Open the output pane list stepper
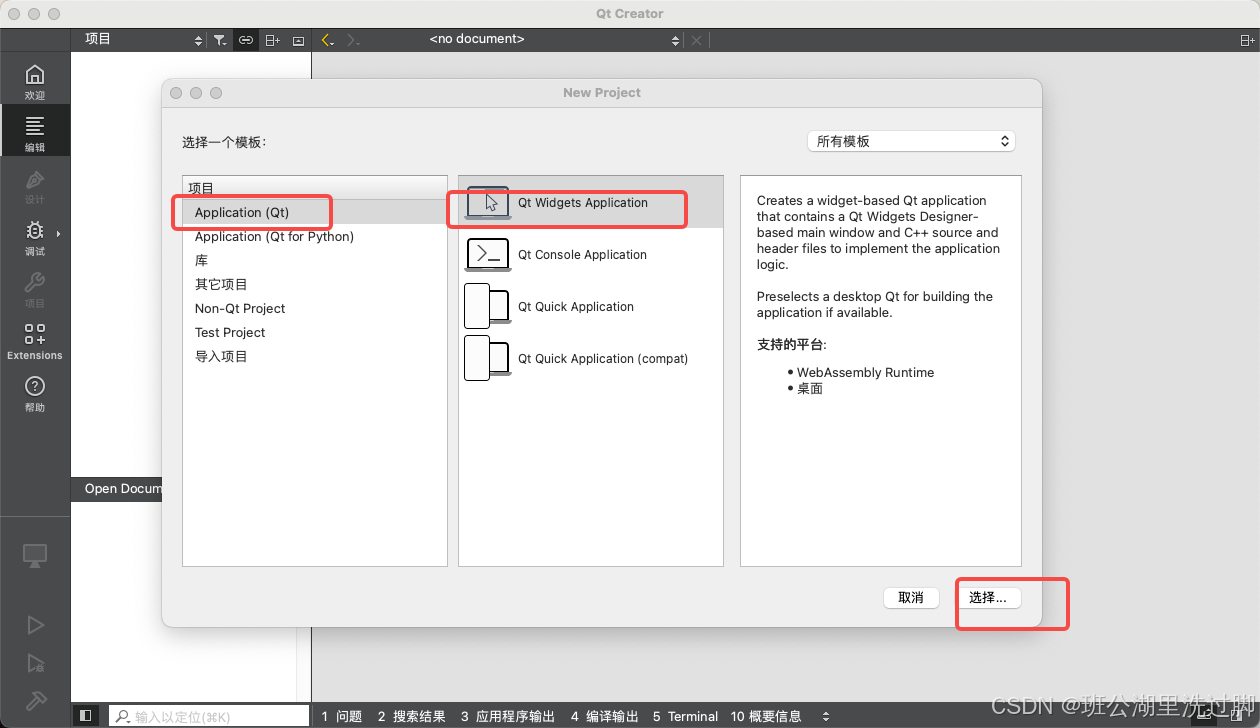The width and height of the screenshot is (1260, 728). (825, 716)
